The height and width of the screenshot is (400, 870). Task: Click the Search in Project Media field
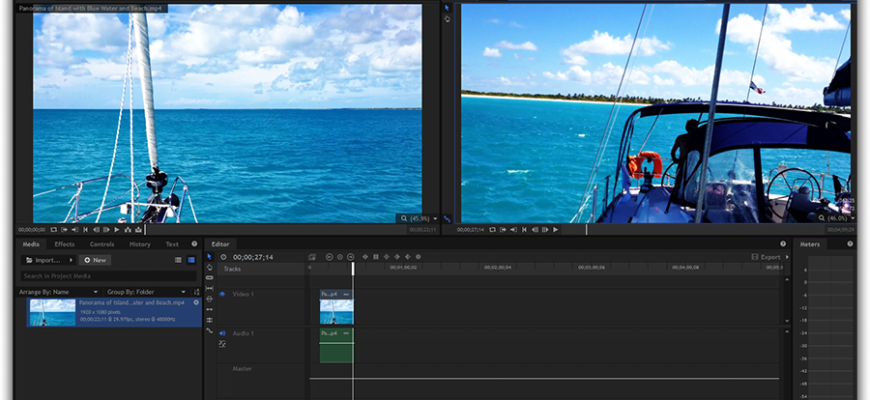click(x=109, y=276)
